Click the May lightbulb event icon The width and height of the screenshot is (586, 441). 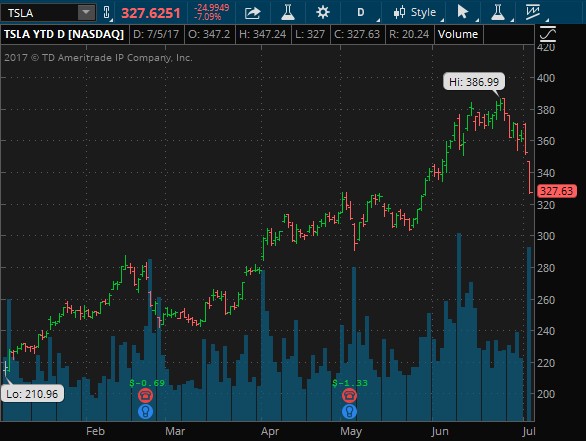pos(349,411)
